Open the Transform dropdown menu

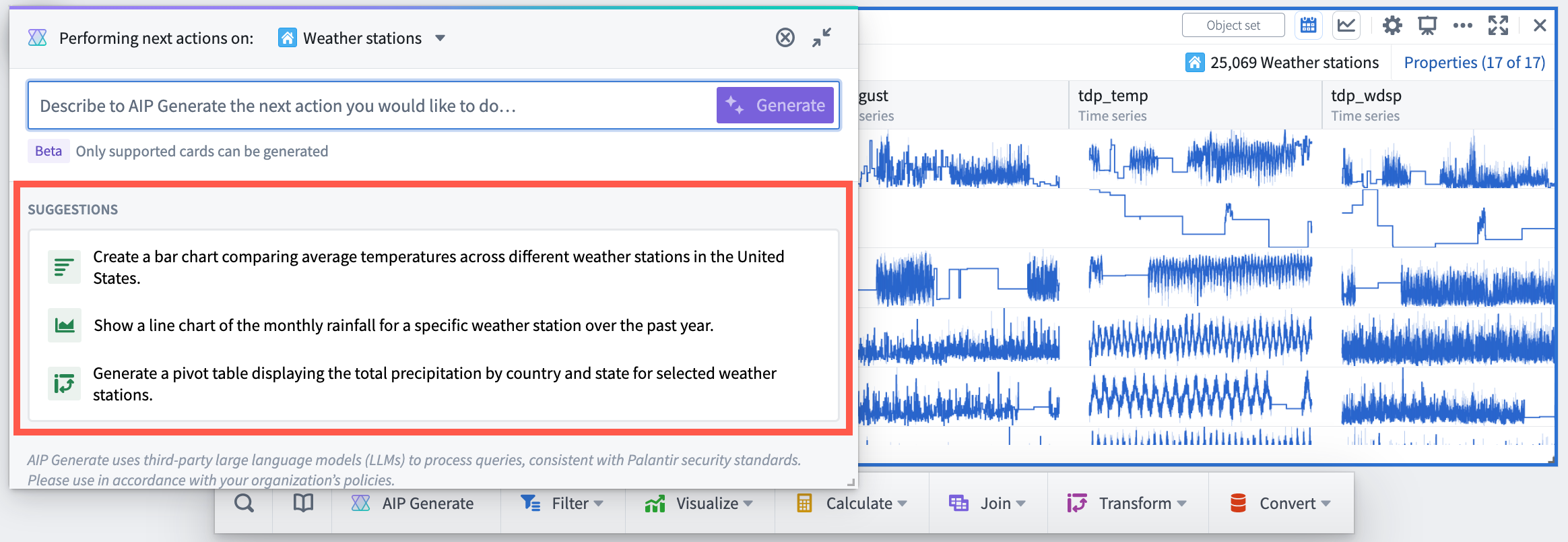1127,503
